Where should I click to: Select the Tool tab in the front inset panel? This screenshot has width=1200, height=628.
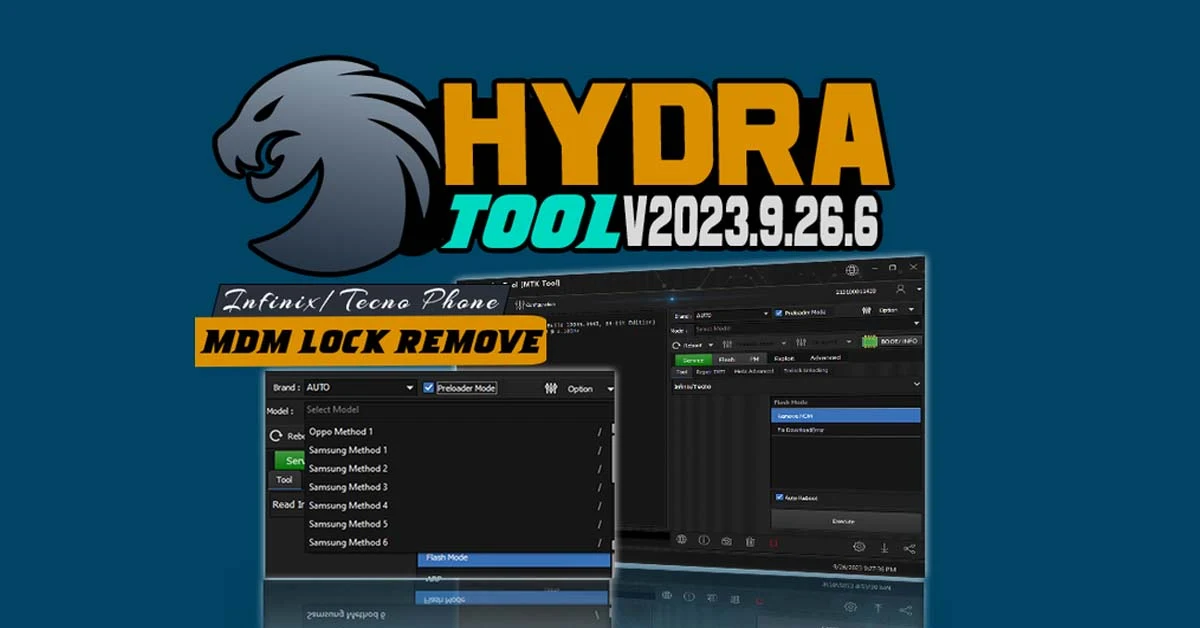point(285,480)
